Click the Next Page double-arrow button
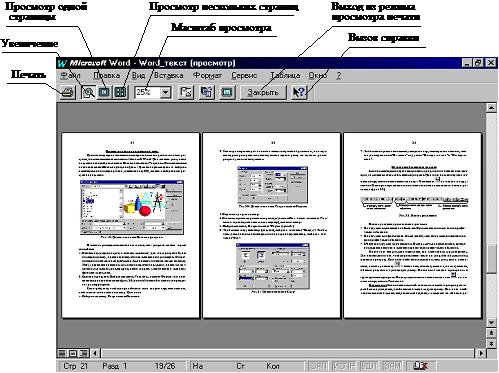This screenshot has height=373, width=499. (x=491, y=343)
